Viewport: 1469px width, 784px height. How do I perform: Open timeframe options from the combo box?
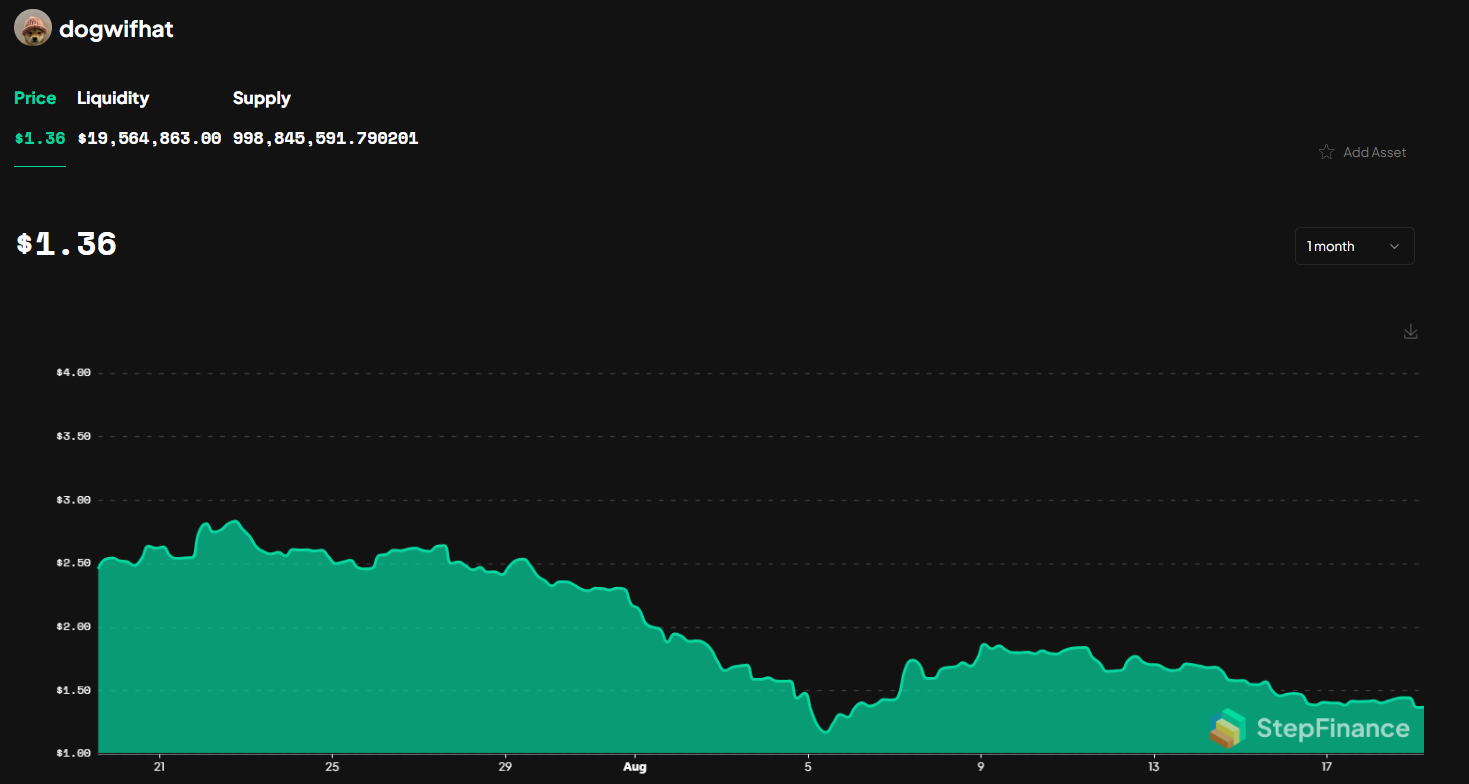[x=1354, y=245]
